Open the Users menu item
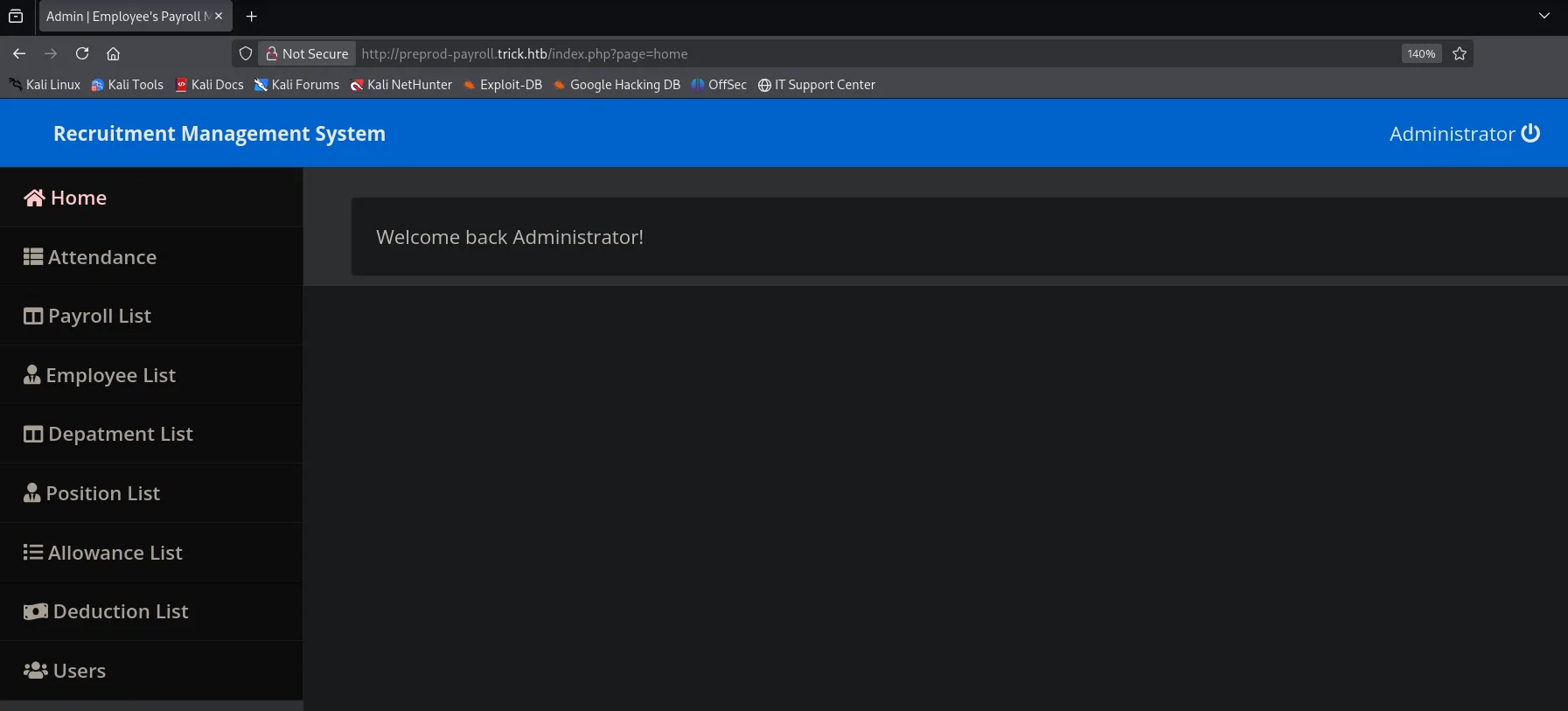The image size is (1568, 711). 151,670
